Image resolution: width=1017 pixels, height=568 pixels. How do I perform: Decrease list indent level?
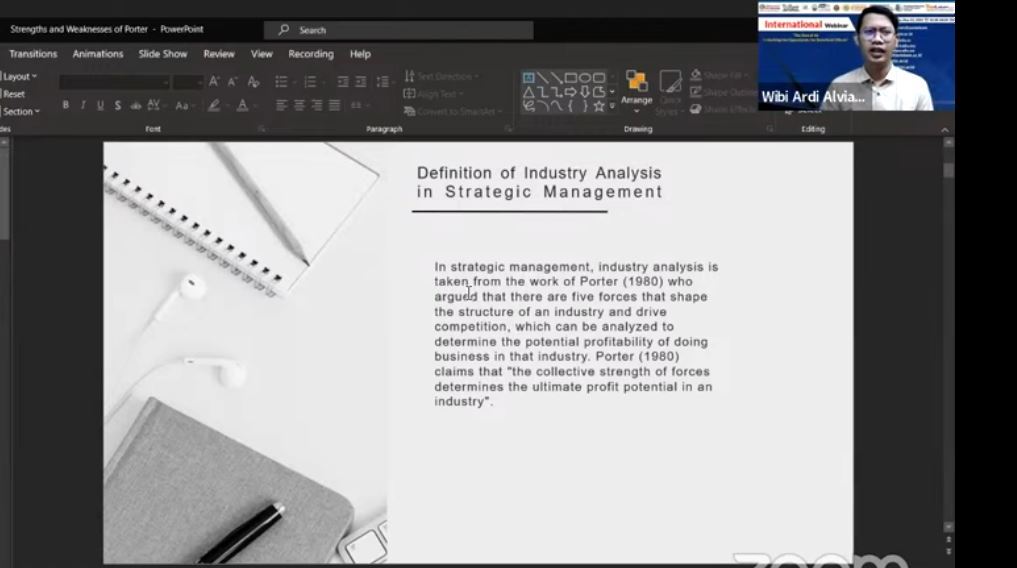342,81
